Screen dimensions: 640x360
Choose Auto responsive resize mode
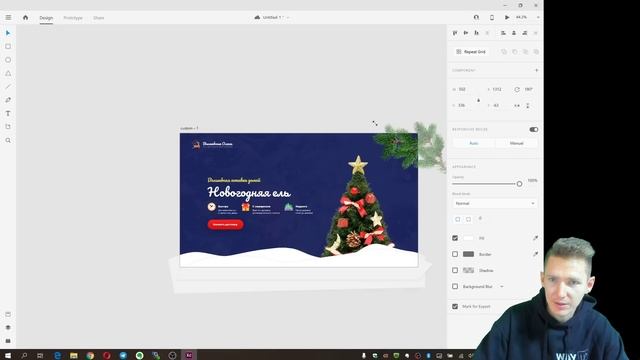click(x=473, y=143)
